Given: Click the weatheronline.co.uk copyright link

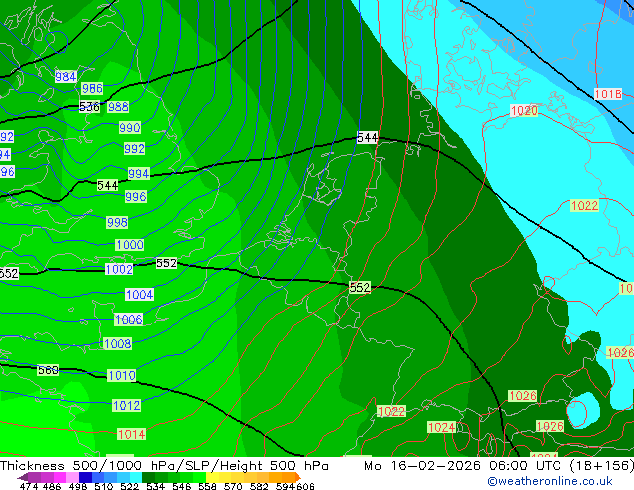Looking at the screenshot, I should [549, 481].
